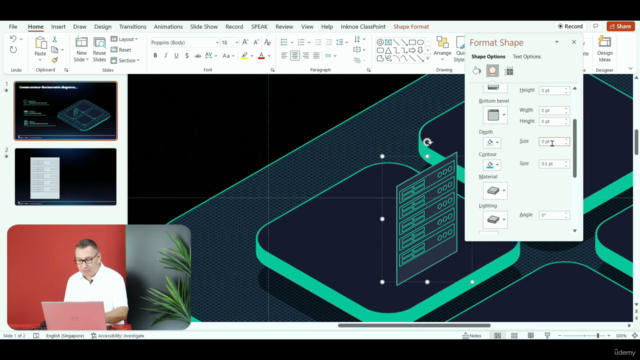Select slide 2 thumbnail
The height and width of the screenshot is (360, 640).
[66, 177]
